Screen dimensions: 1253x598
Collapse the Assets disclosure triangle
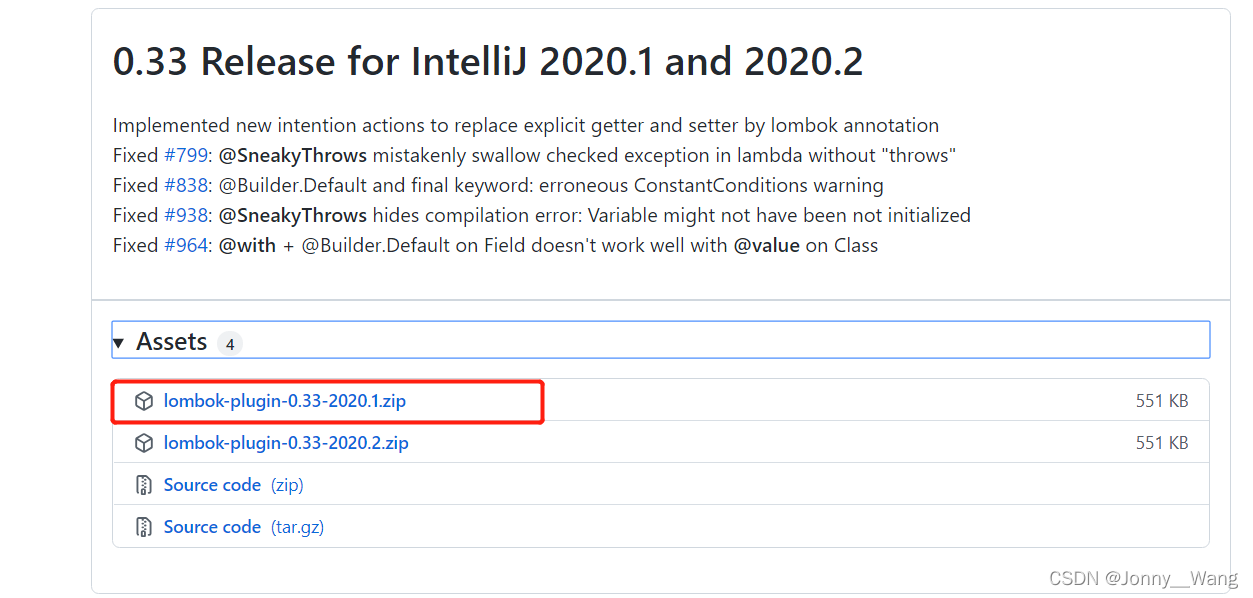tap(118, 343)
